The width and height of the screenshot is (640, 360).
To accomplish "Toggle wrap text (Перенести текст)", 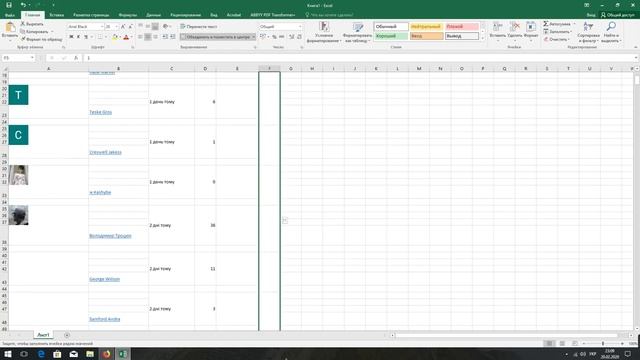I will 199,27.
